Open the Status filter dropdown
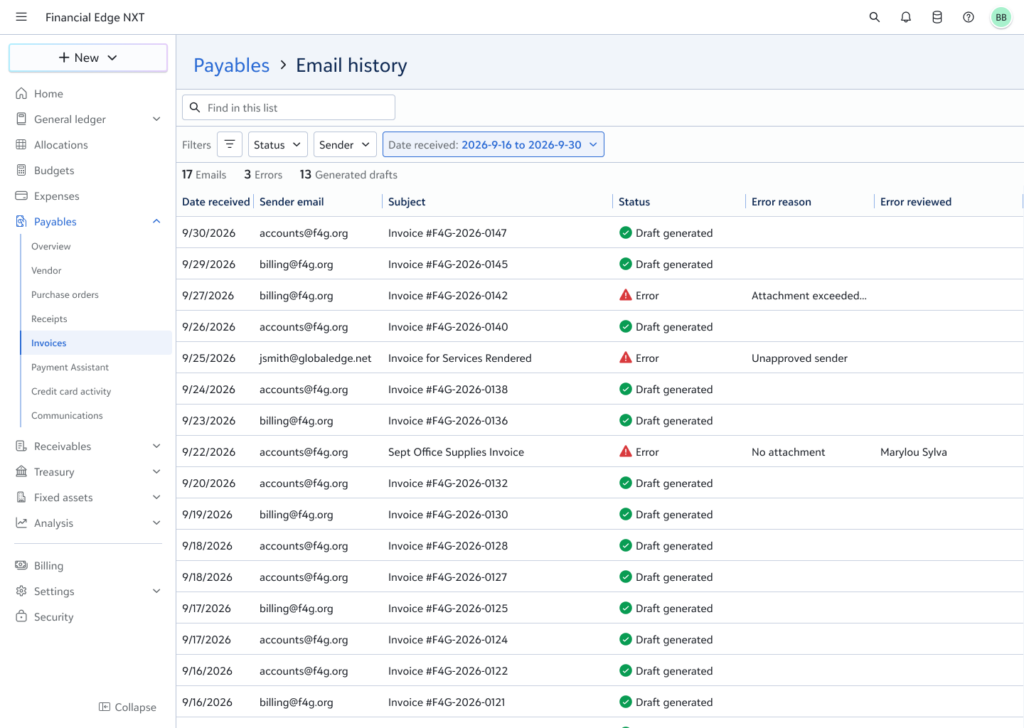The width and height of the screenshot is (1024, 728). 278,144
